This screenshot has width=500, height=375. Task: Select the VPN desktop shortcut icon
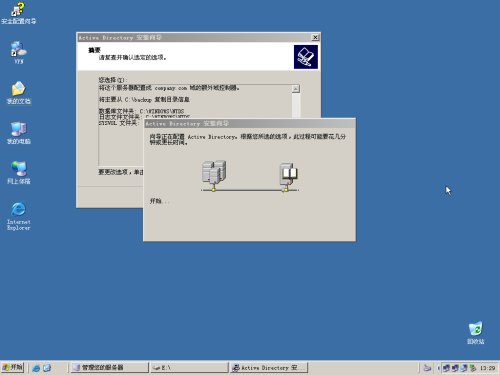[x=19, y=53]
